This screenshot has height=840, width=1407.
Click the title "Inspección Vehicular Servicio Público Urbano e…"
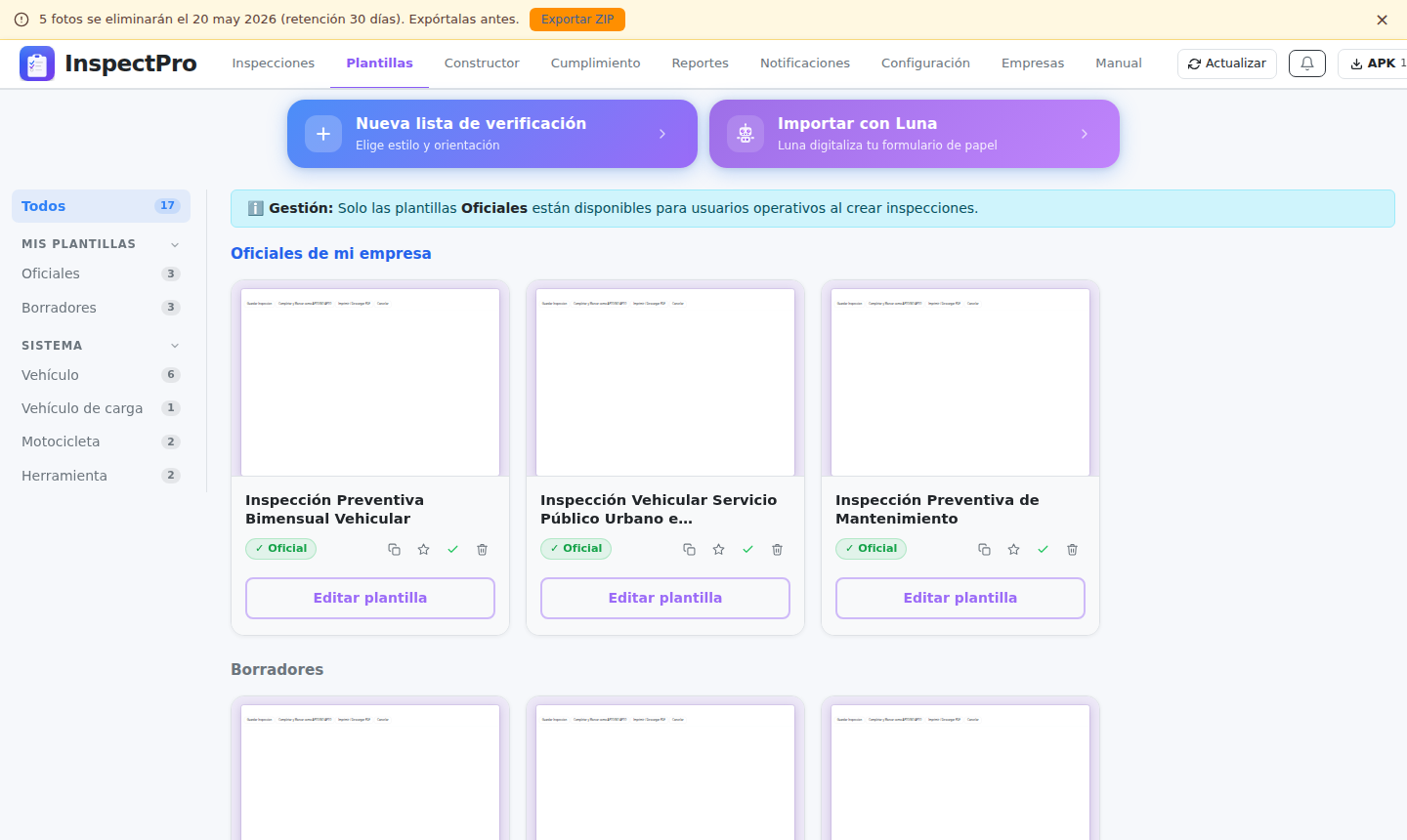coord(659,509)
